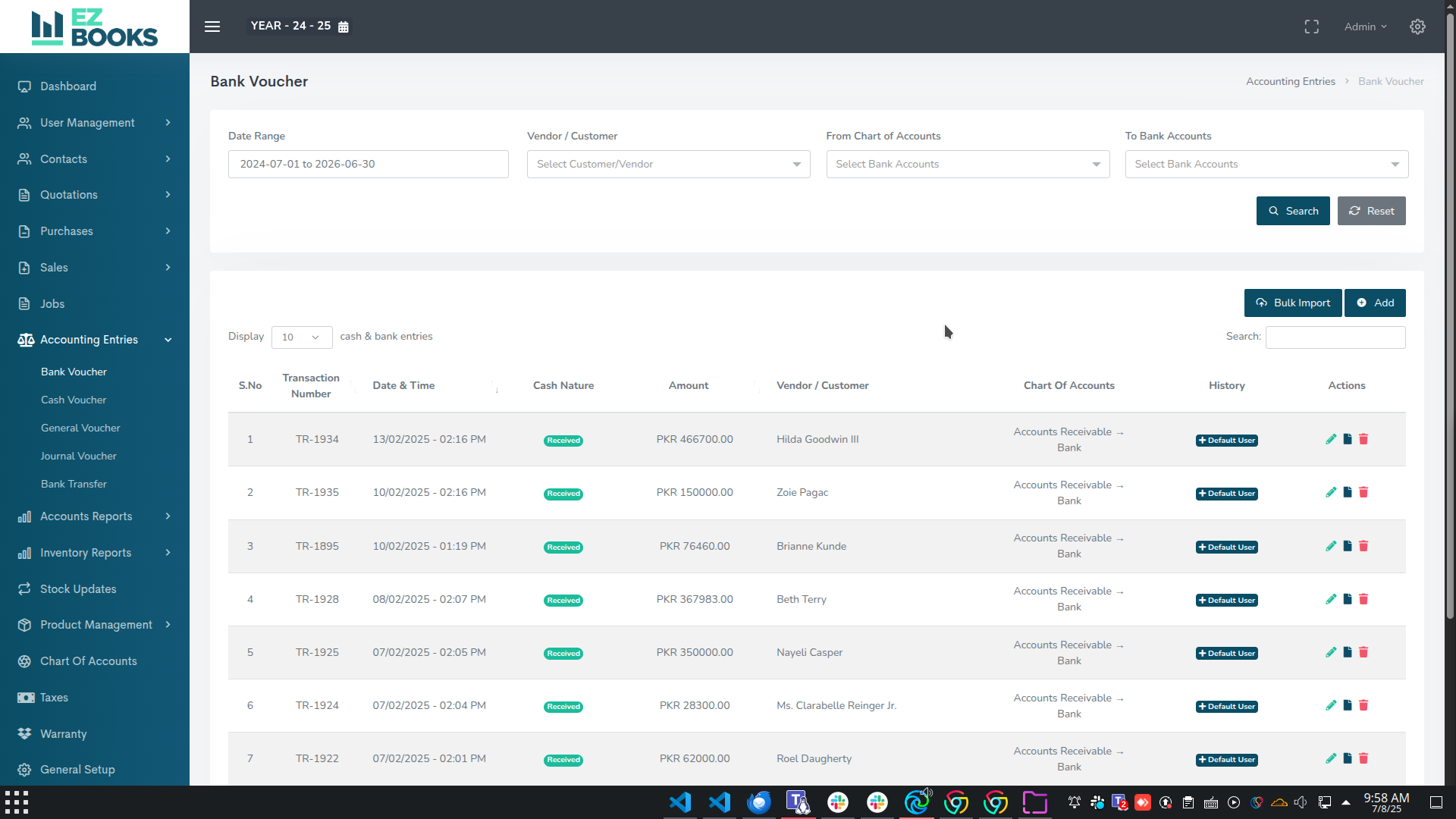The width and height of the screenshot is (1456, 819).
Task: Click the Date Range input field
Action: tap(368, 164)
